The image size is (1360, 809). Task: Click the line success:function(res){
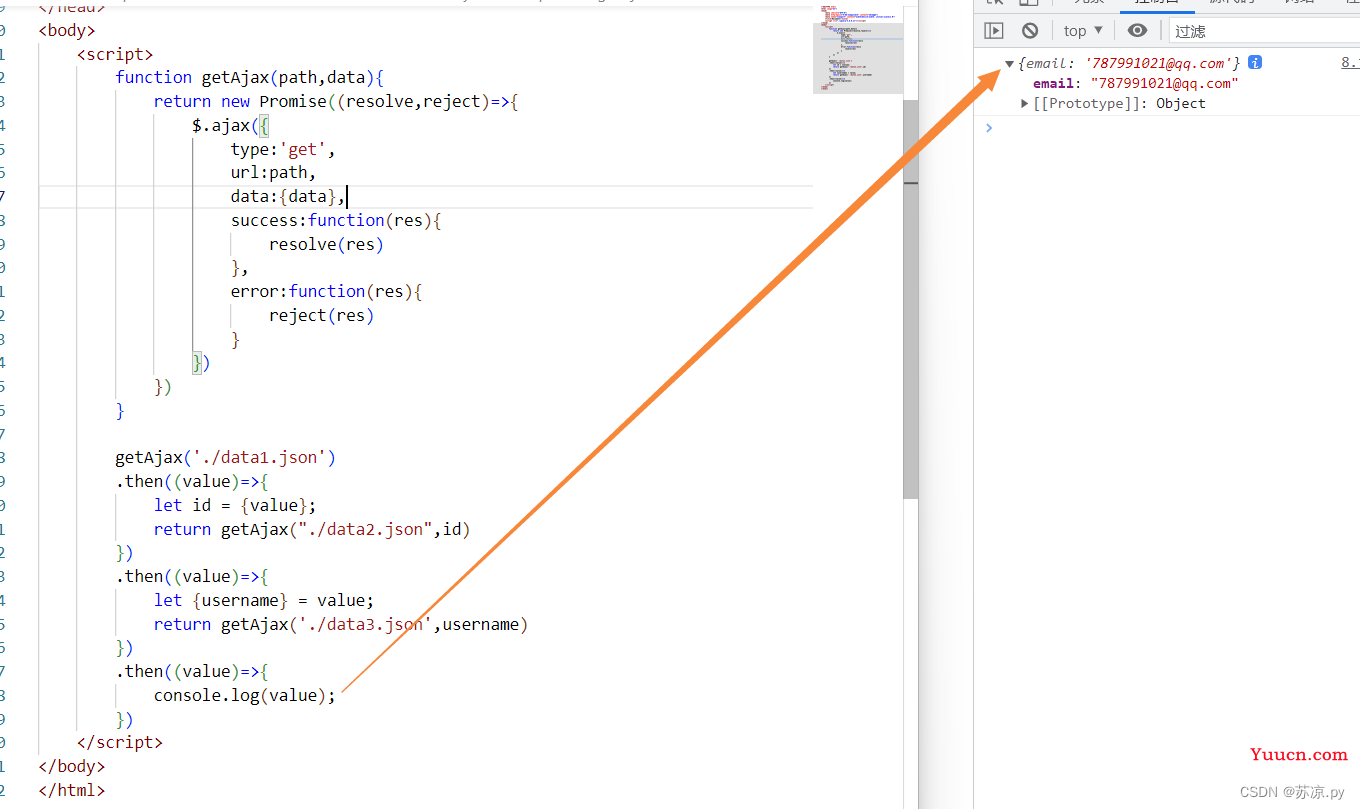[x=336, y=220]
